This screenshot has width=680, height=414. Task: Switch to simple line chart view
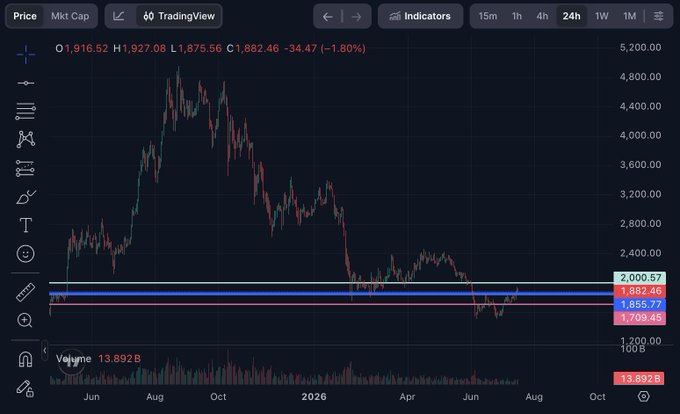pos(119,16)
